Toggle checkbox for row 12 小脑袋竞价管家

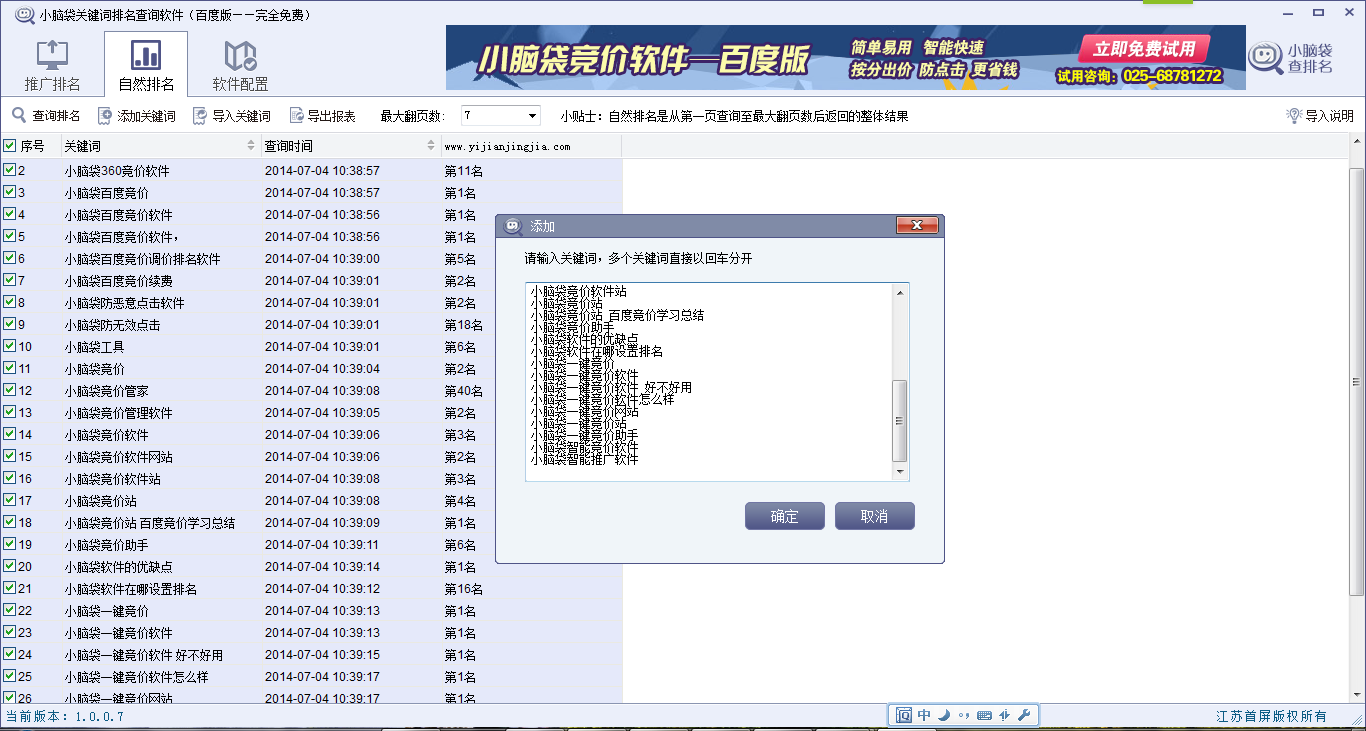(10, 390)
